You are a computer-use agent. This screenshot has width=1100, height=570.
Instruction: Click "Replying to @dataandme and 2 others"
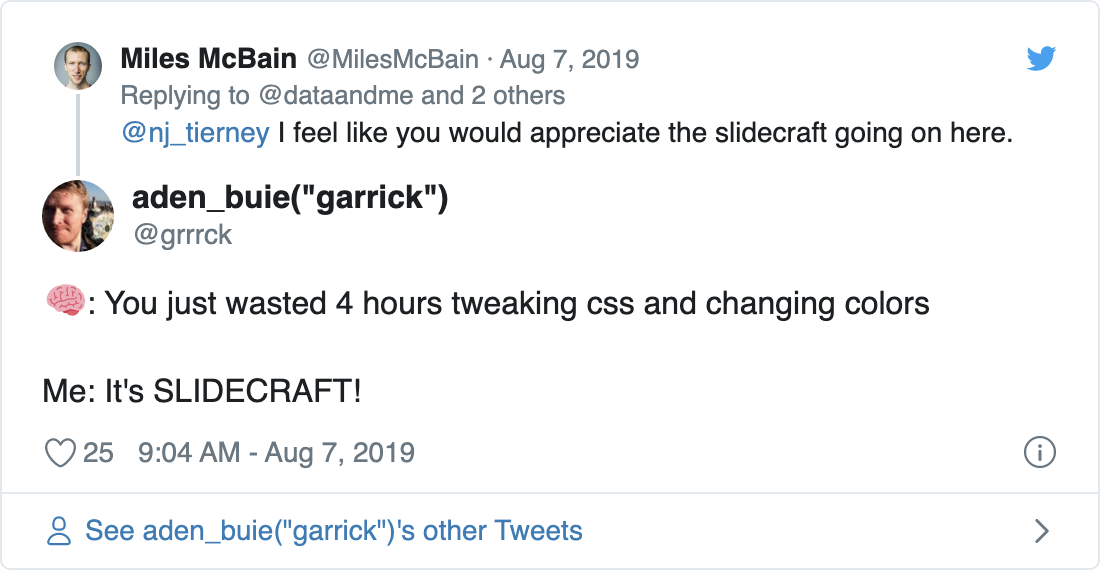342,95
